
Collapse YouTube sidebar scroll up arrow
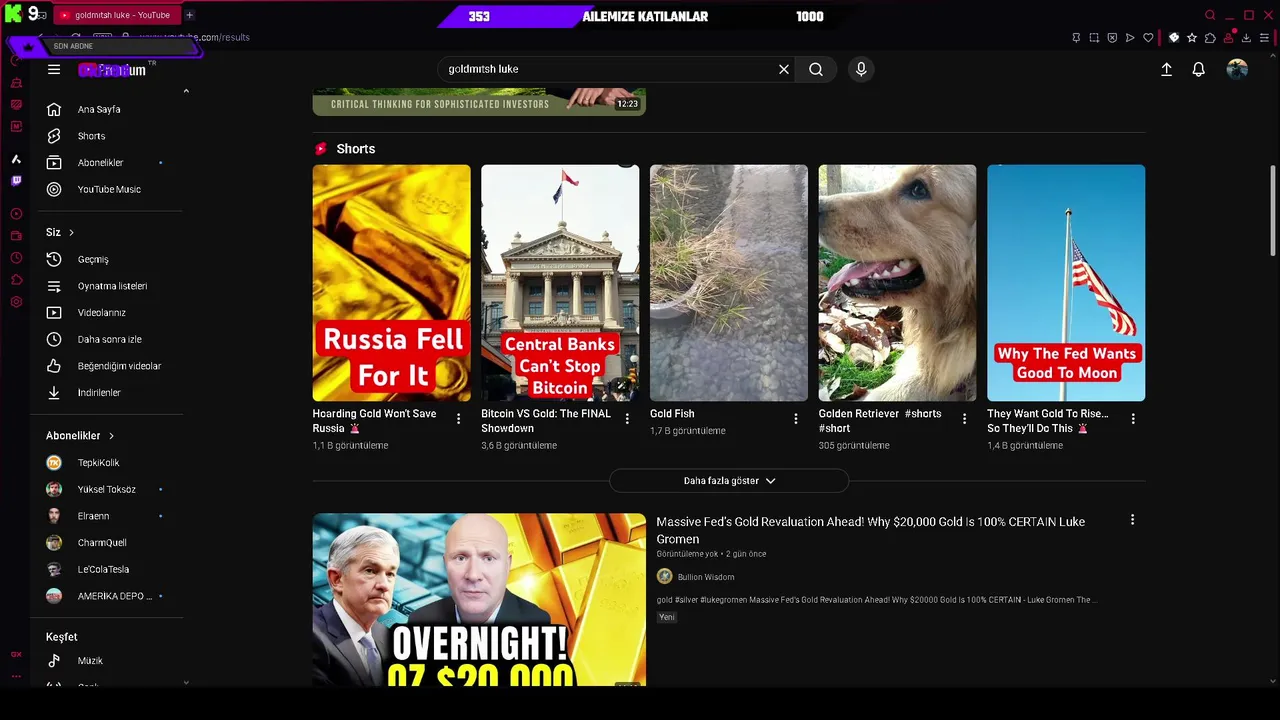click(186, 91)
